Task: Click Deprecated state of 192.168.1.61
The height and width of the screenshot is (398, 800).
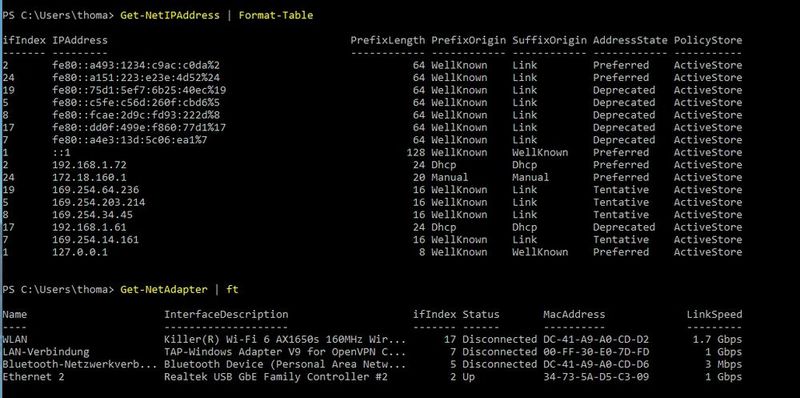Action: click(x=624, y=227)
